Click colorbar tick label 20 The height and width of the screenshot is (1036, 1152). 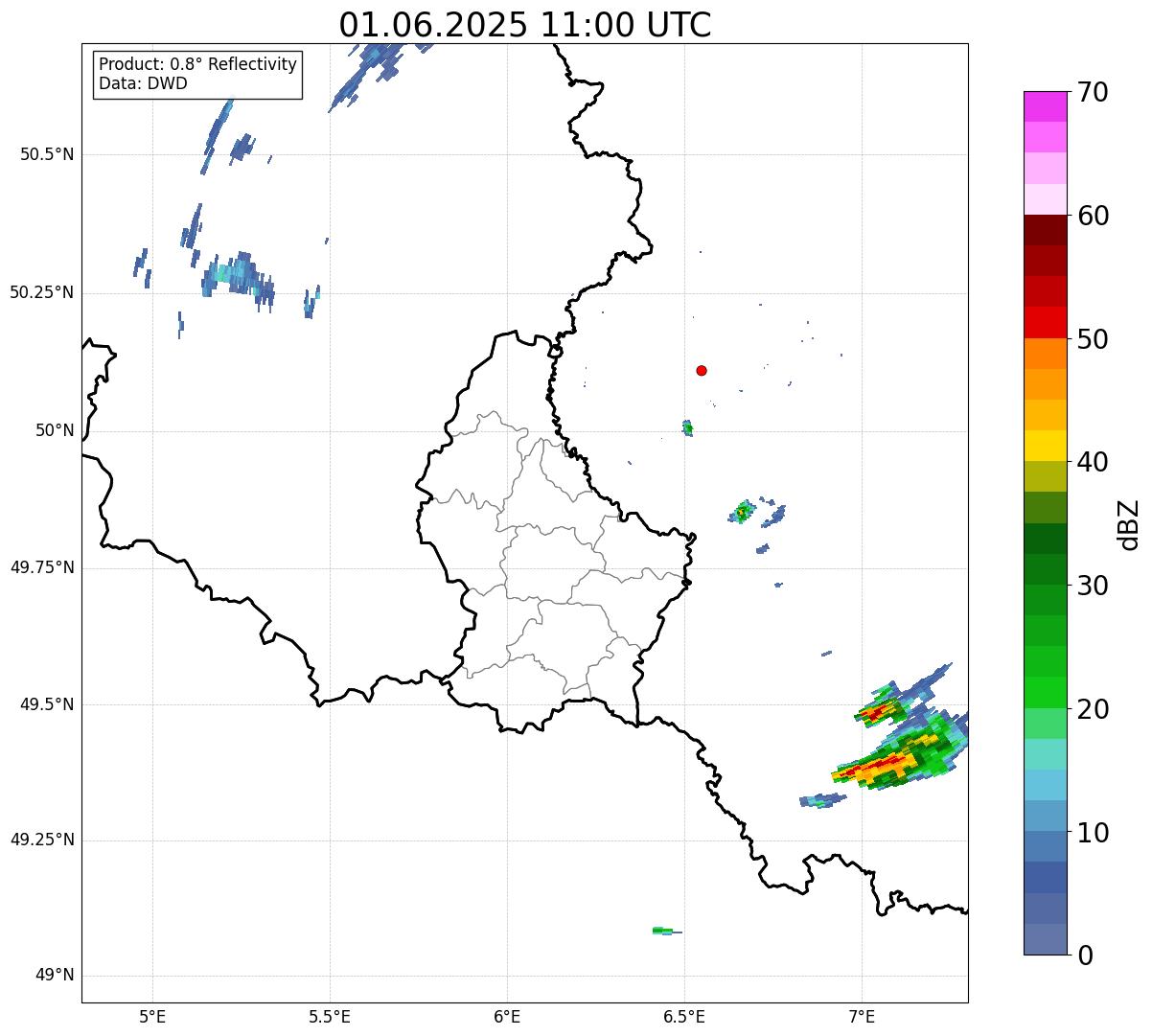(x=1093, y=709)
